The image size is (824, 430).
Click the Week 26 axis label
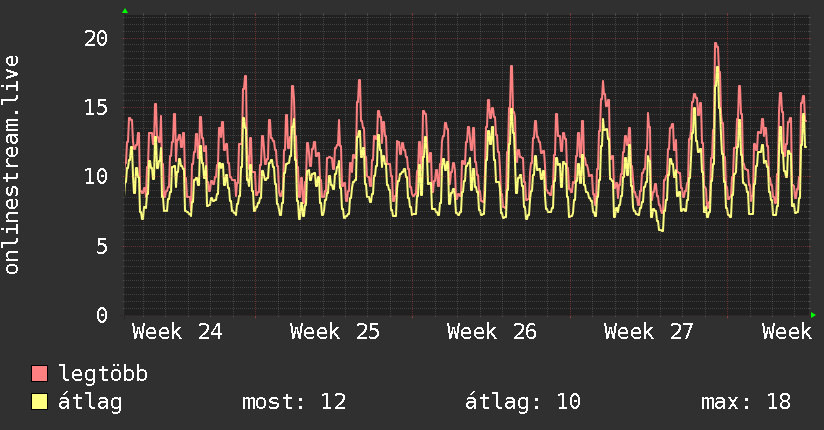pyautogui.click(x=492, y=332)
